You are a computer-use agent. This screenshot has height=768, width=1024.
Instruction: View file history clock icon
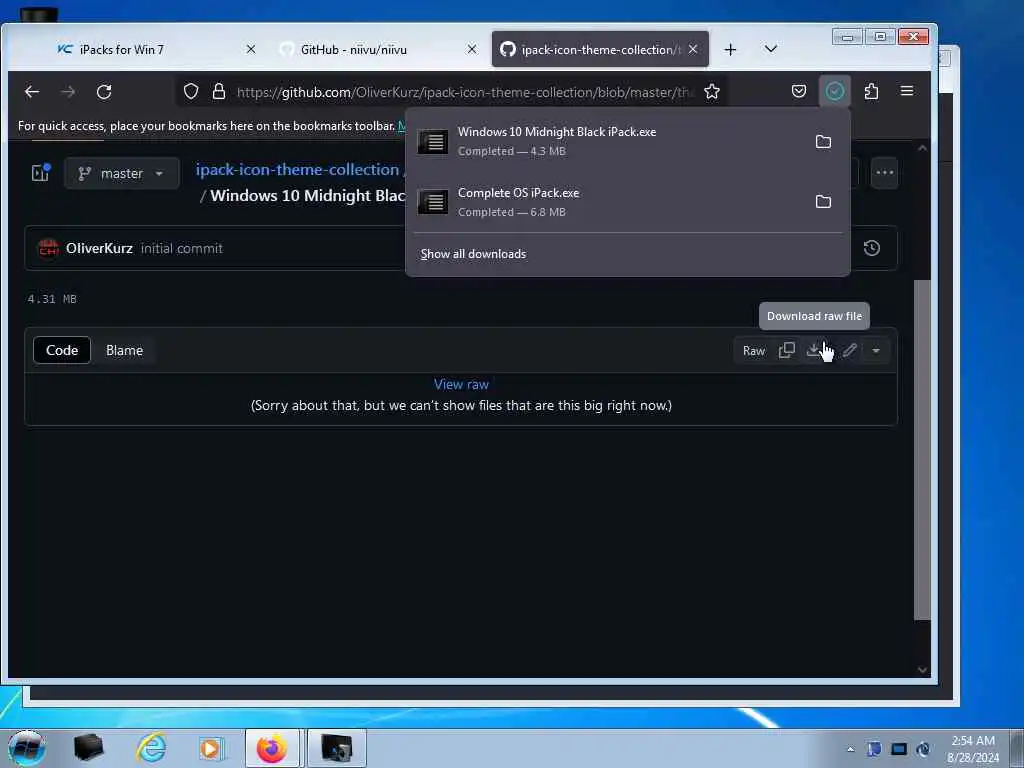point(872,248)
